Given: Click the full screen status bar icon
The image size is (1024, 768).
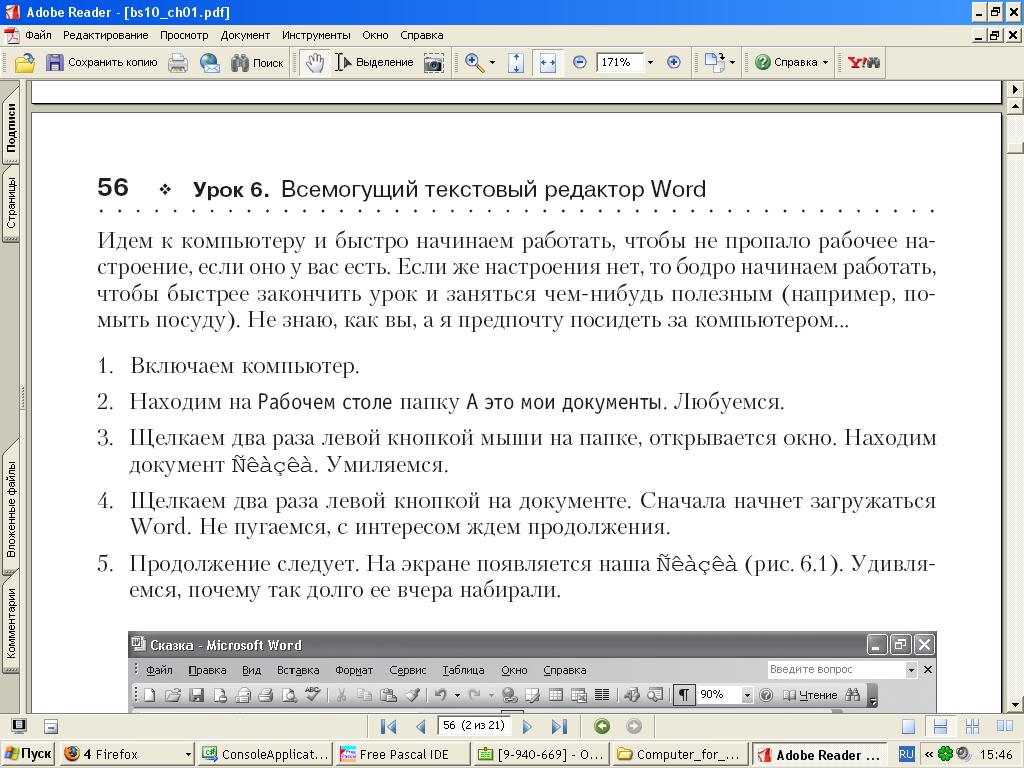Looking at the screenshot, I should tap(20, 726).
